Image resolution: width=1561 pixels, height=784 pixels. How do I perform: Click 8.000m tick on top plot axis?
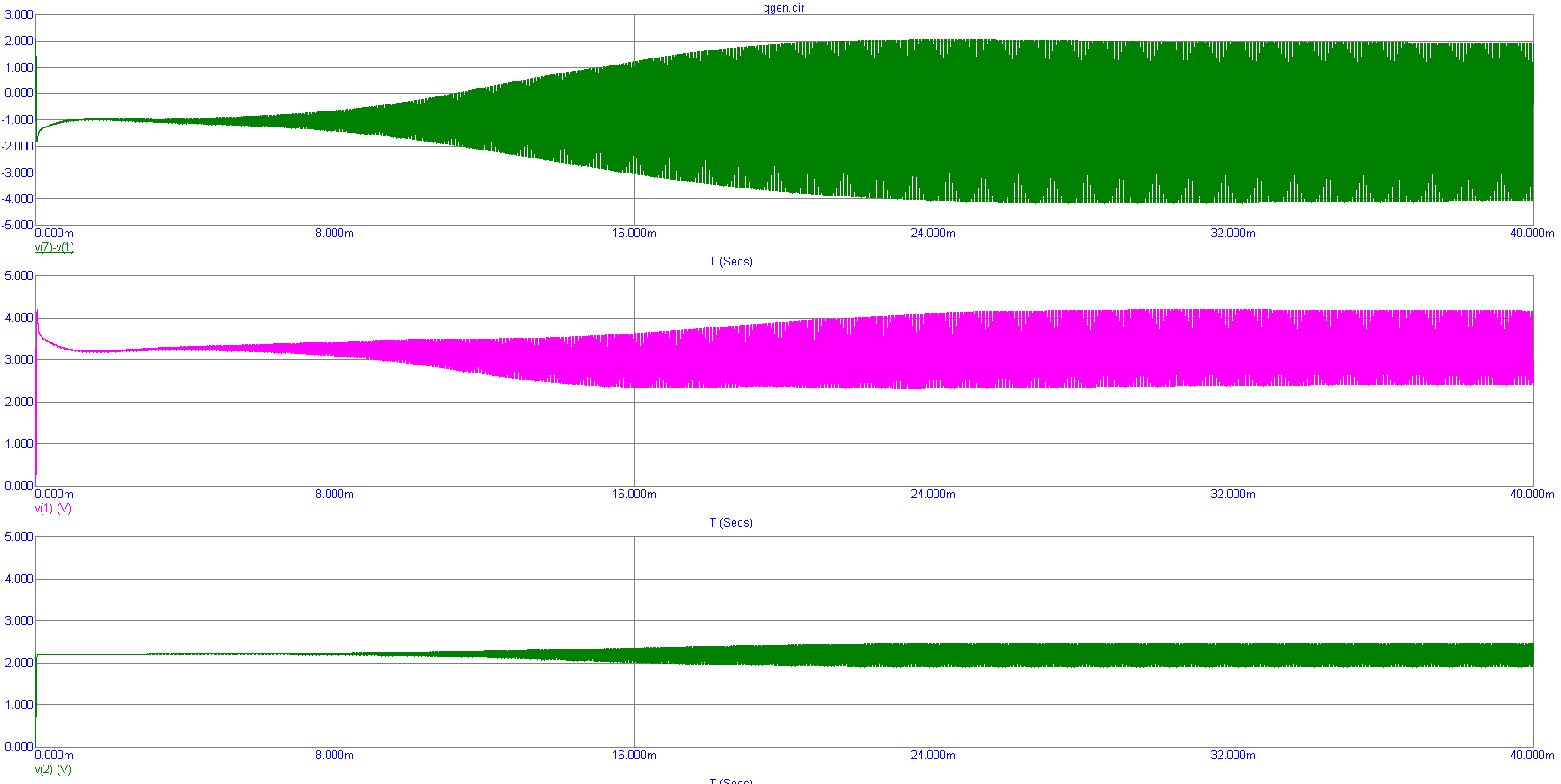coord(334,234)
